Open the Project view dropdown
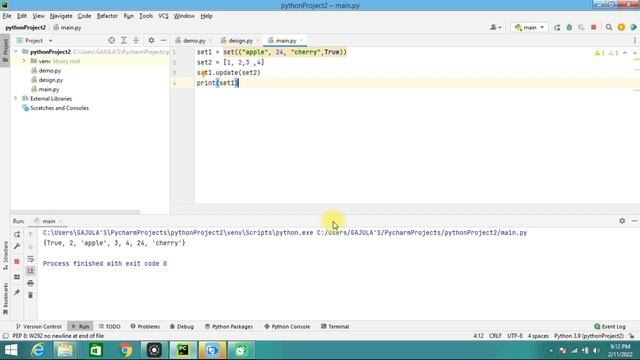Viewport: 640px width, 360px height. point(34,40)
